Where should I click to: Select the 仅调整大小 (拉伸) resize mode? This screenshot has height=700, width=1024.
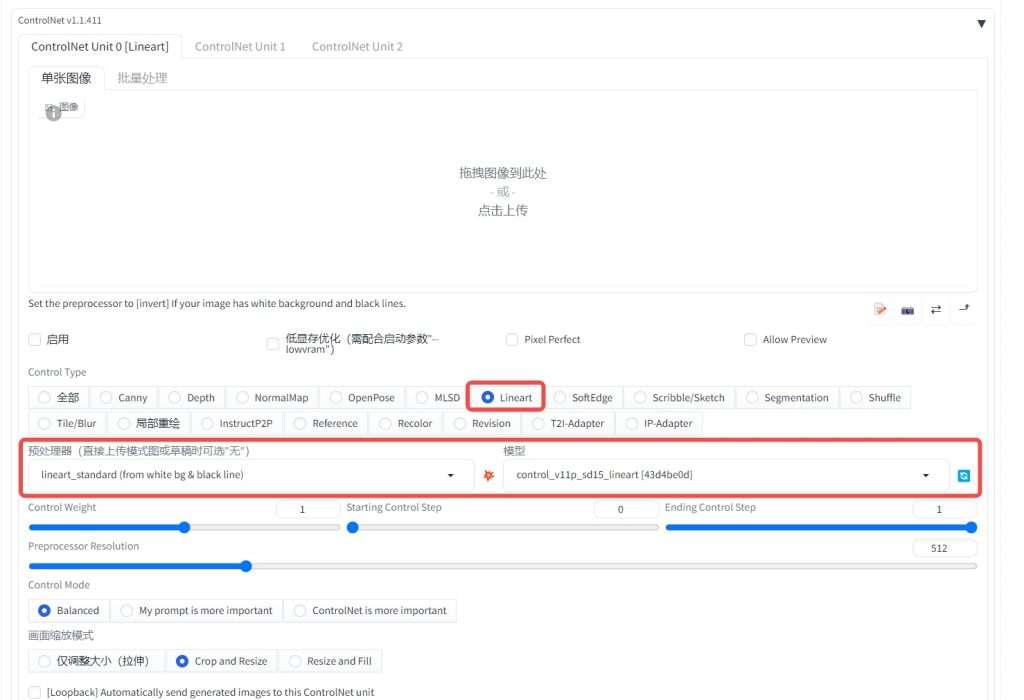pyautogui.click(x=96, y=661)
